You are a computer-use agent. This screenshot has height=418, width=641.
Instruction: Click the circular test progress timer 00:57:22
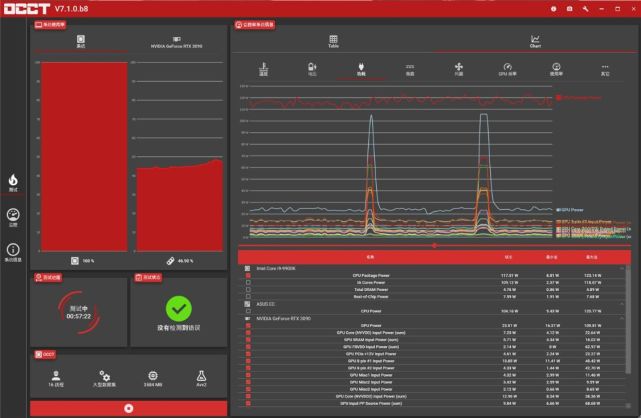(78, 312)
